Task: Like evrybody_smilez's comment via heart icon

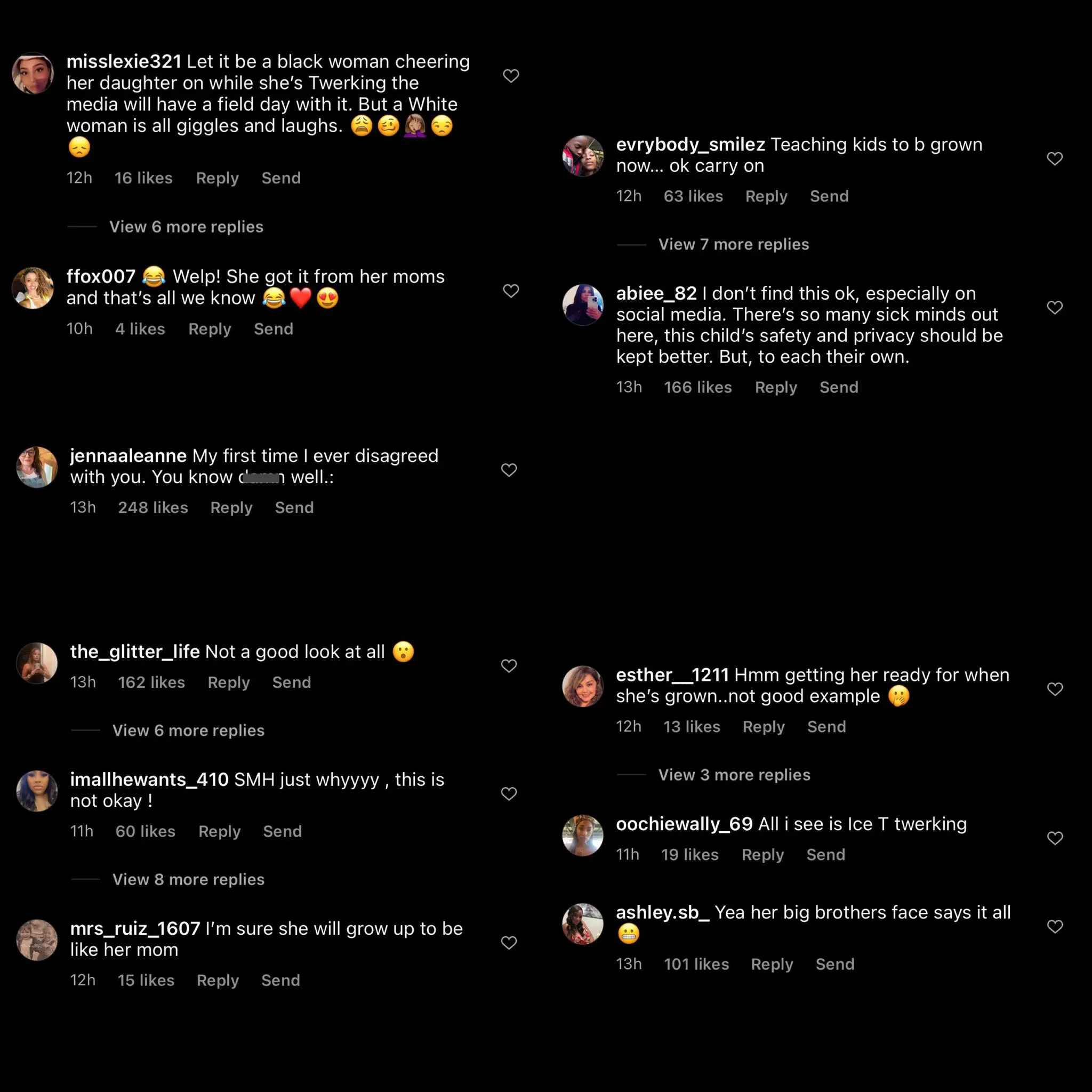Action: point(1055,158)
